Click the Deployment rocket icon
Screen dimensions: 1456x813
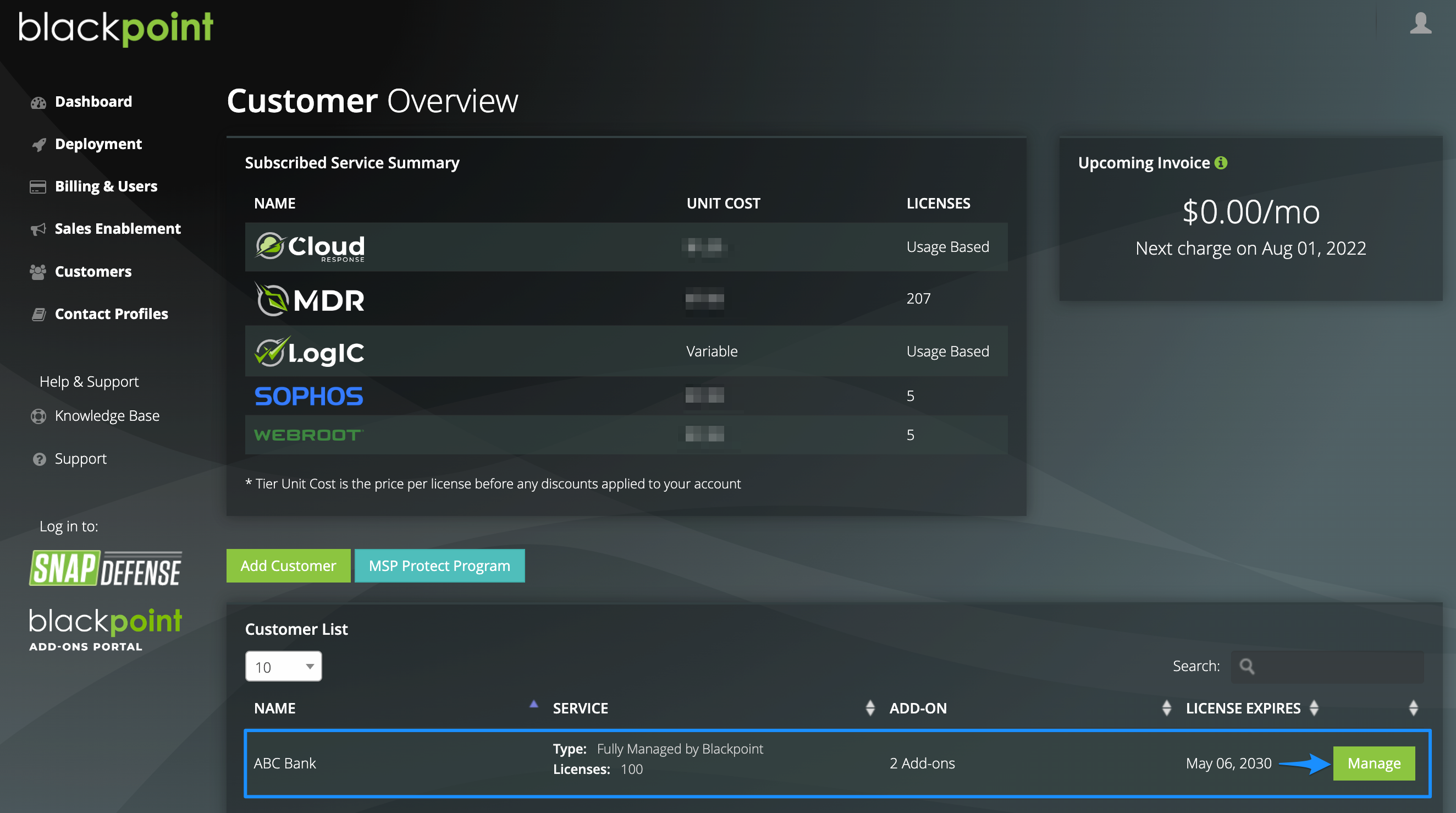(x=38, y=145)
